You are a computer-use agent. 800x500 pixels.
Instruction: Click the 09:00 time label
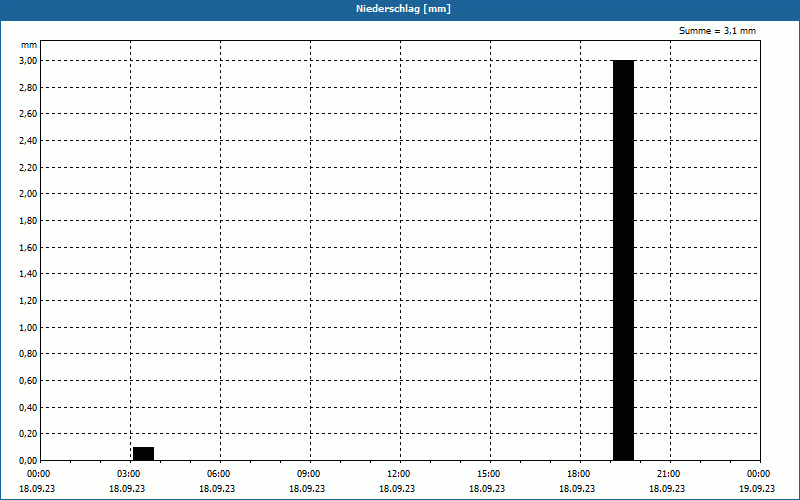coord(308,474)
